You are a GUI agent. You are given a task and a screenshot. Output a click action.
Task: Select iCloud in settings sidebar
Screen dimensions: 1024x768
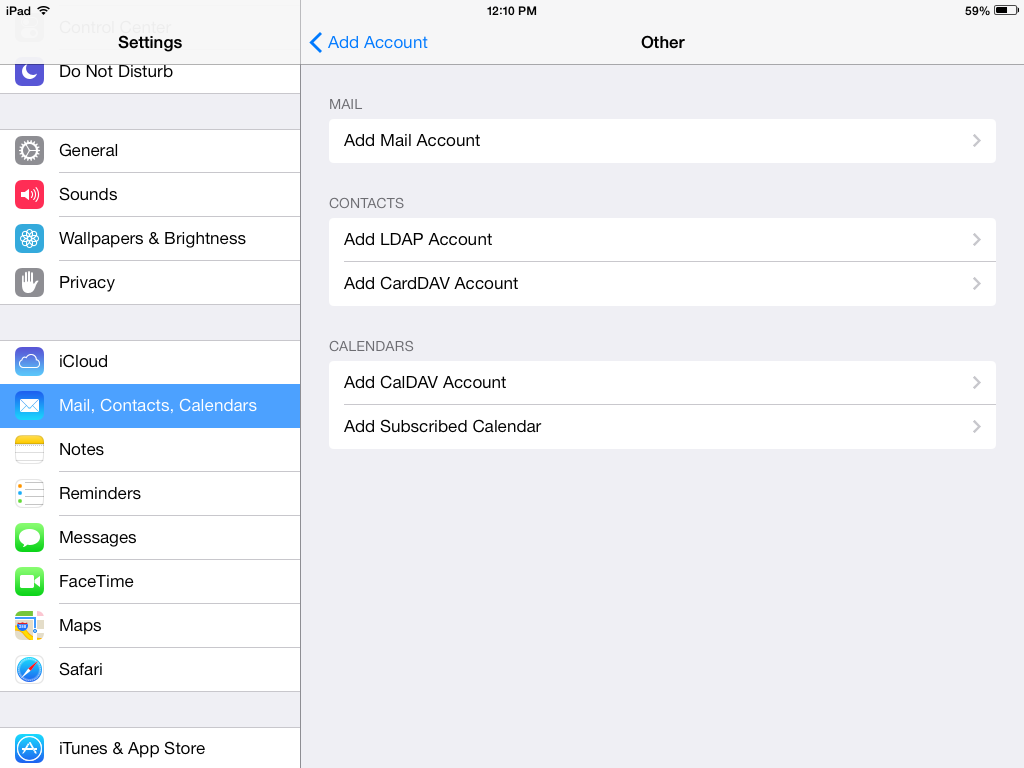tap(150, 362)
